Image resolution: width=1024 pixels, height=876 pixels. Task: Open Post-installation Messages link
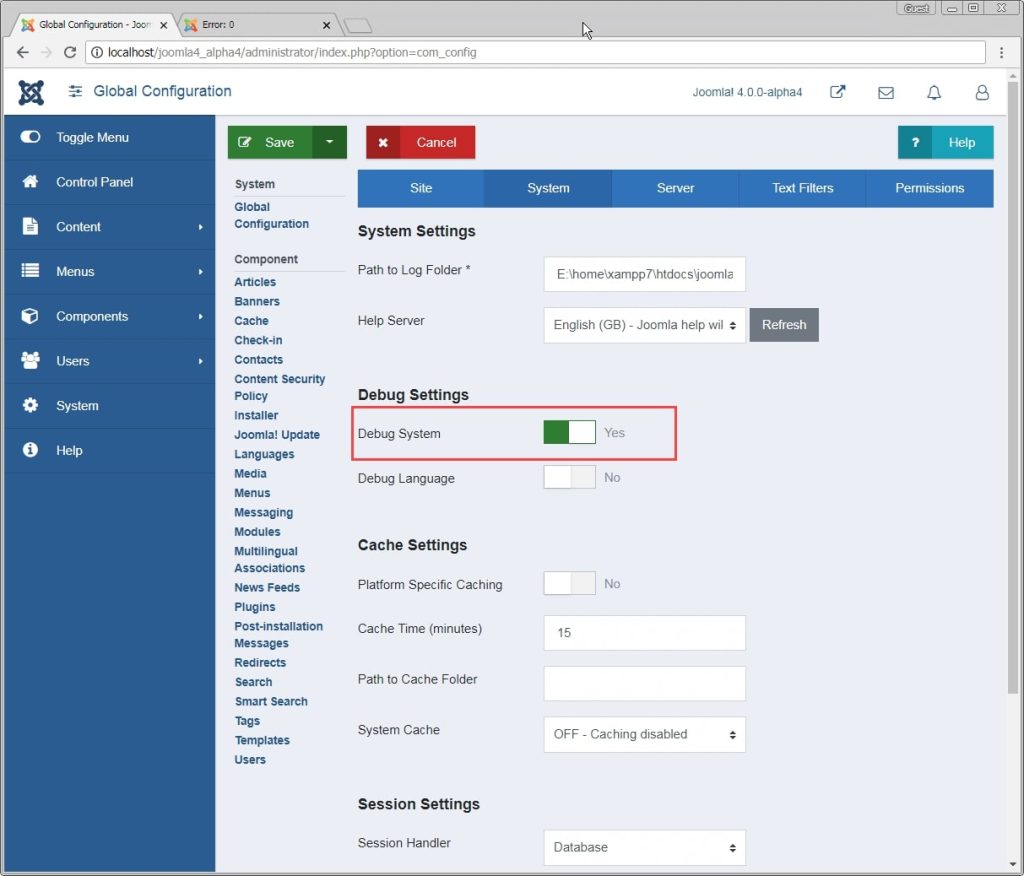pyautogui.click(x=278, y=634)
